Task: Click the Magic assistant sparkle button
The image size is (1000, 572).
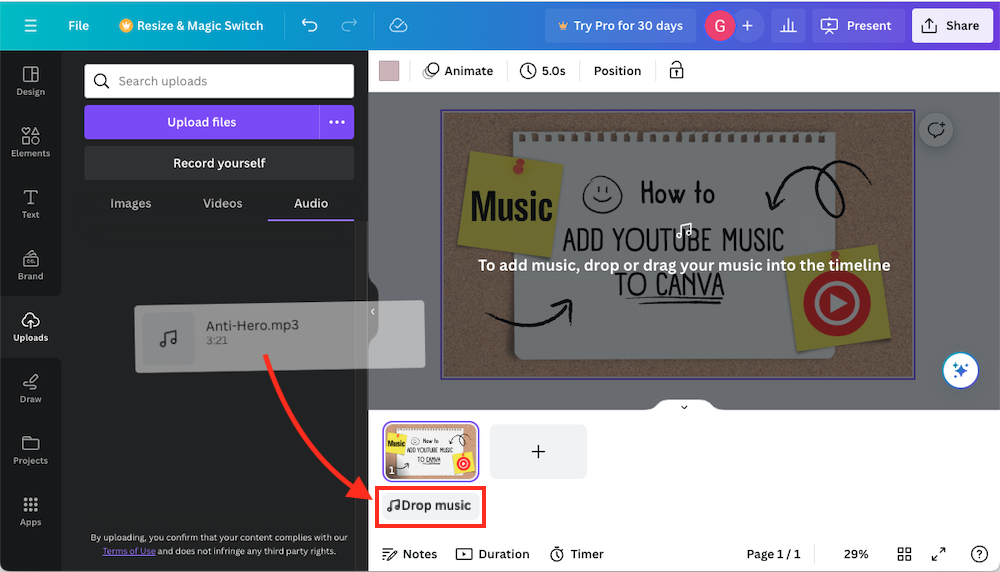Action: pyautogui.click(x=960, y=370)
